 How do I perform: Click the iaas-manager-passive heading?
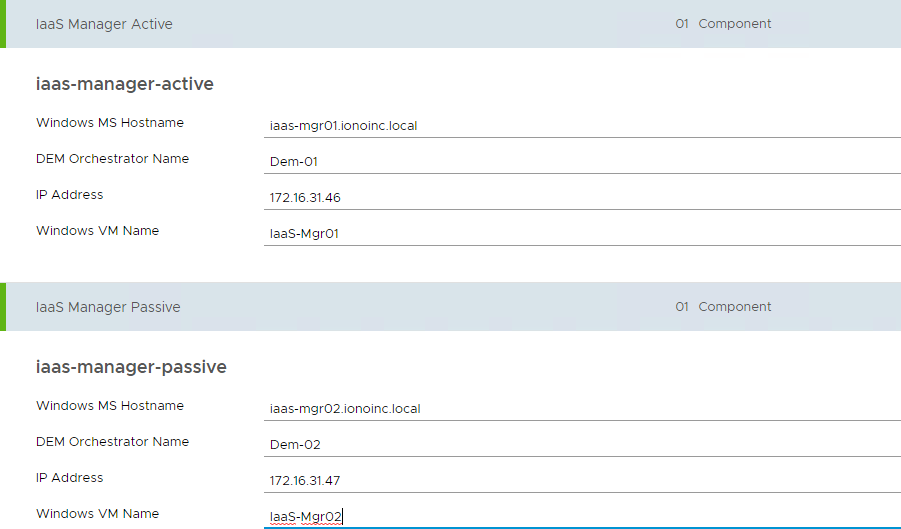131,367
